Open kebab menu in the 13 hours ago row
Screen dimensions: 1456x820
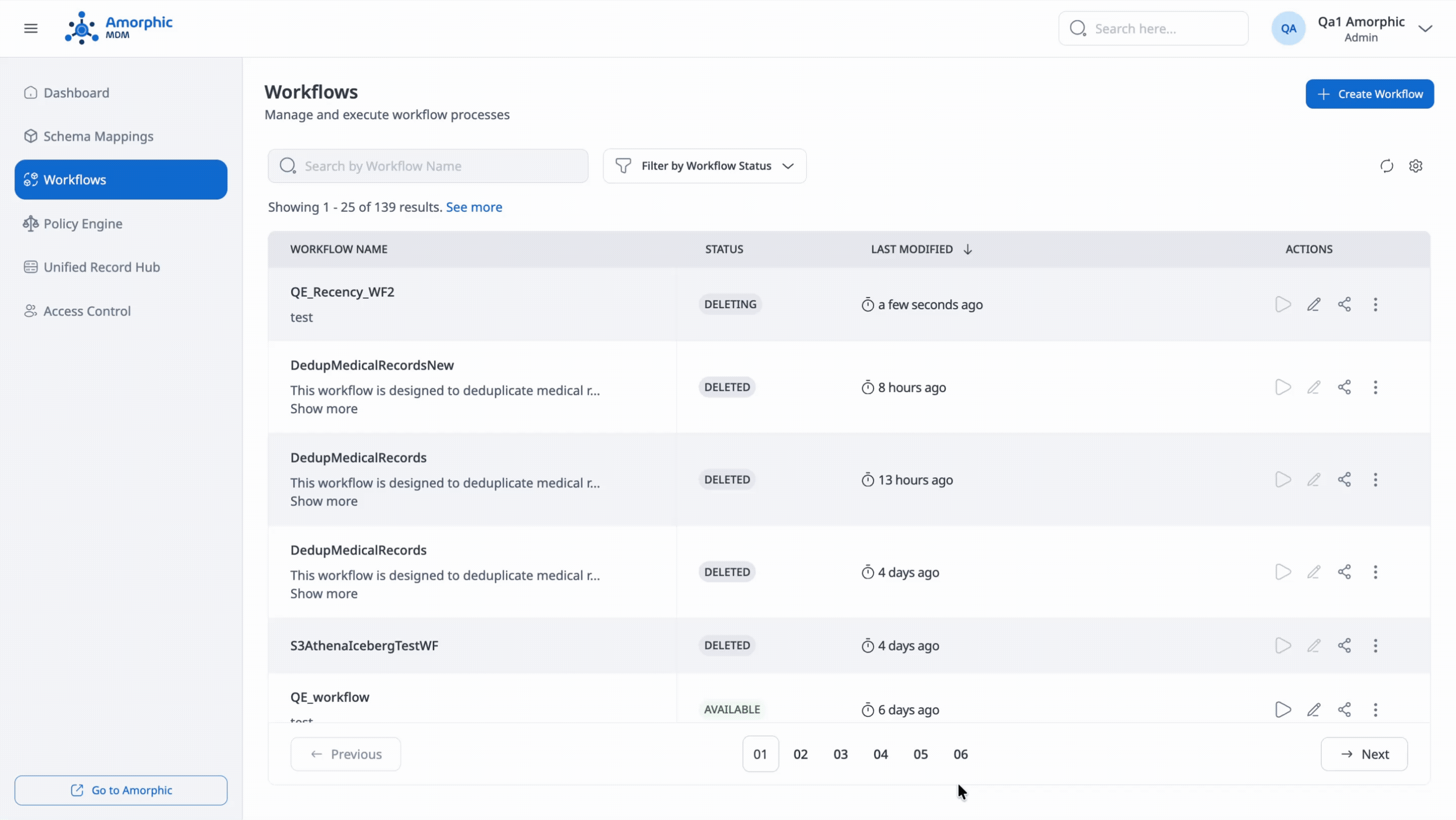point(1375,480)
